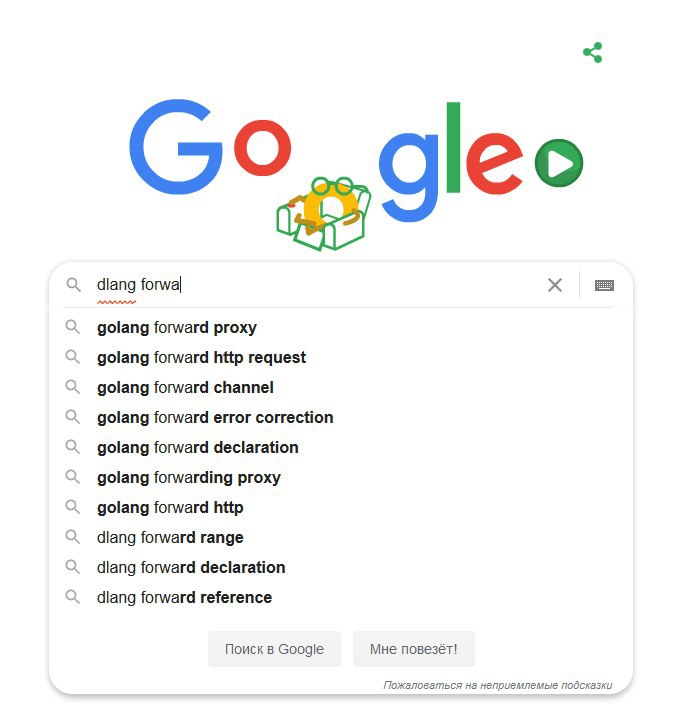The image size is (696, 707).
Task: Click the search icon beside "dlang forward range"
Action: (x=73, y=537)
